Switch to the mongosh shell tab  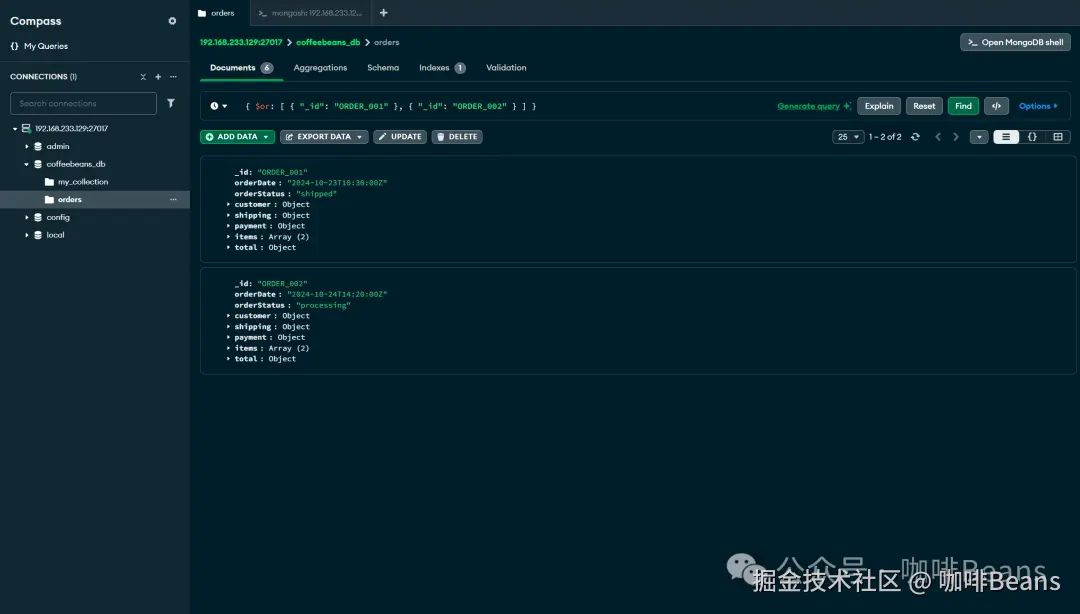pos(310,13)
